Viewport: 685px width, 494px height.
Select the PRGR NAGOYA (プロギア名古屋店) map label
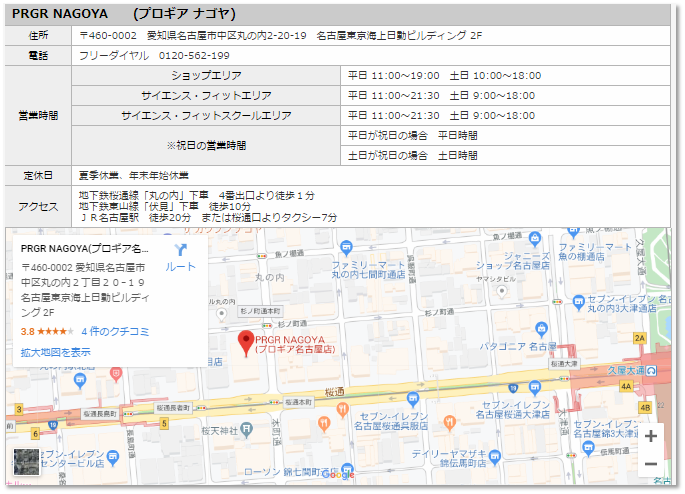pyautogui.click(x=295, y=344)
